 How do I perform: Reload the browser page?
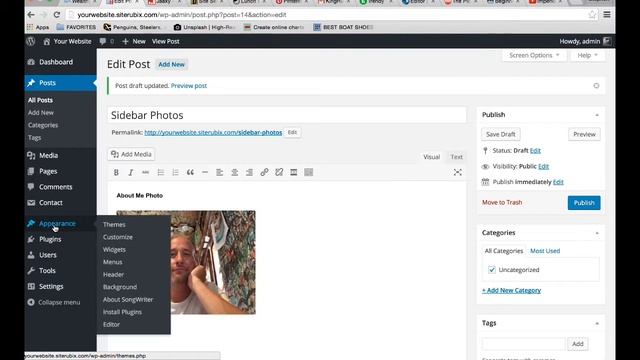click(57, 15)
